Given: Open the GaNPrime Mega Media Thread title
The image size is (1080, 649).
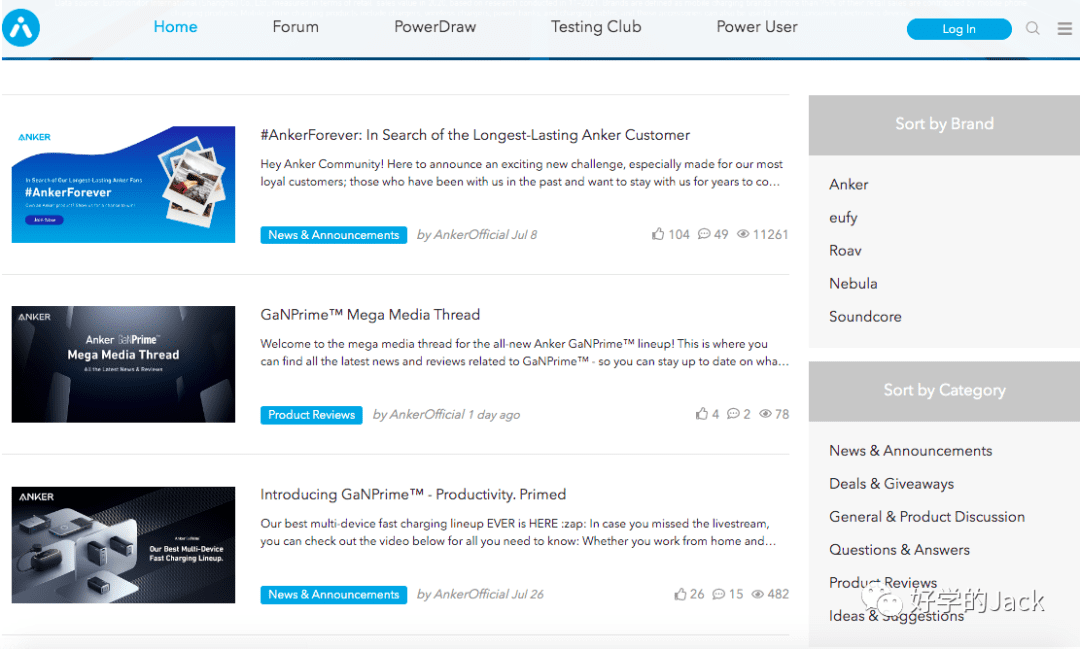Looking at the screenshot, I should point(370,315).
